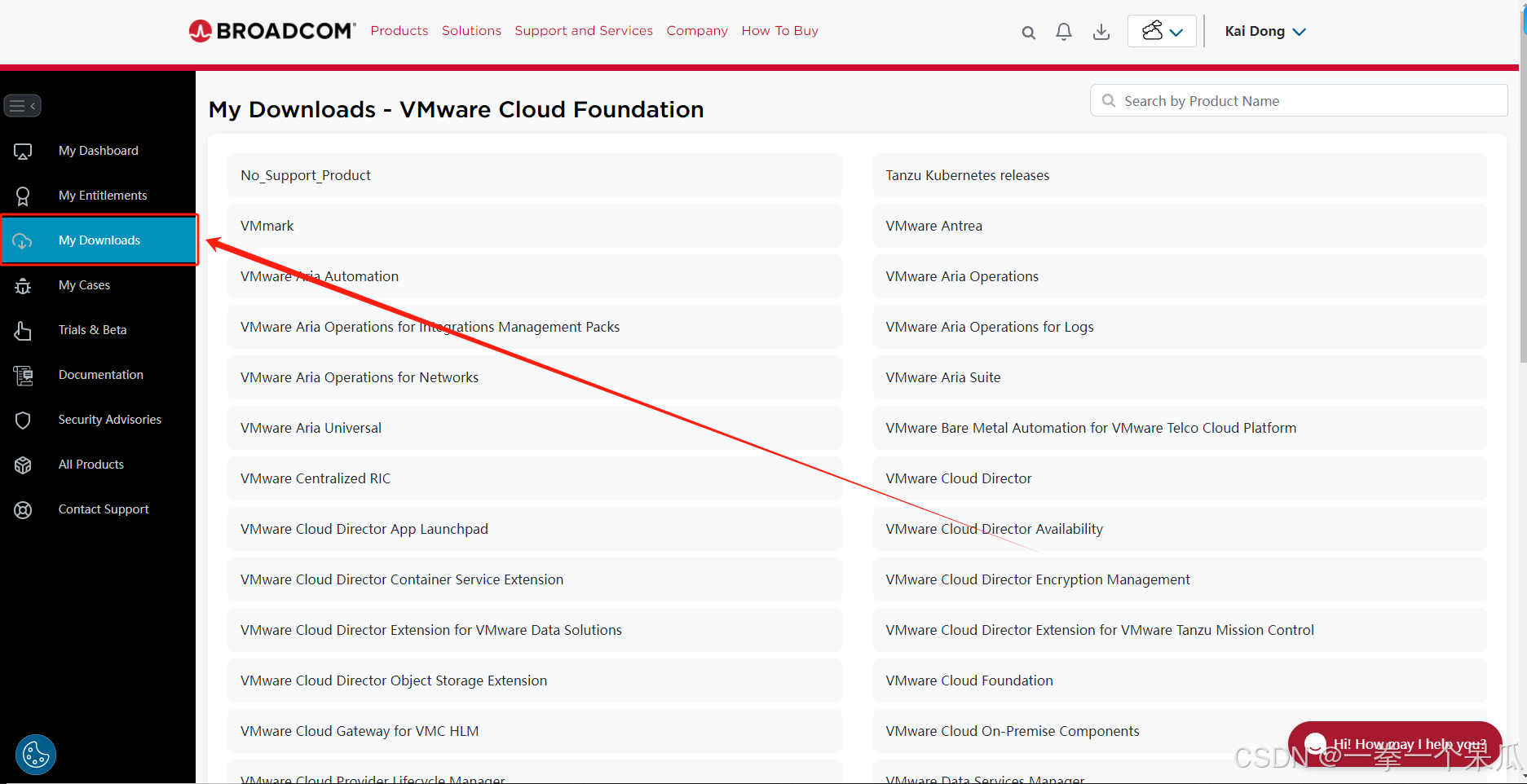Open the How To Buy menu

(x=779, y=31)
